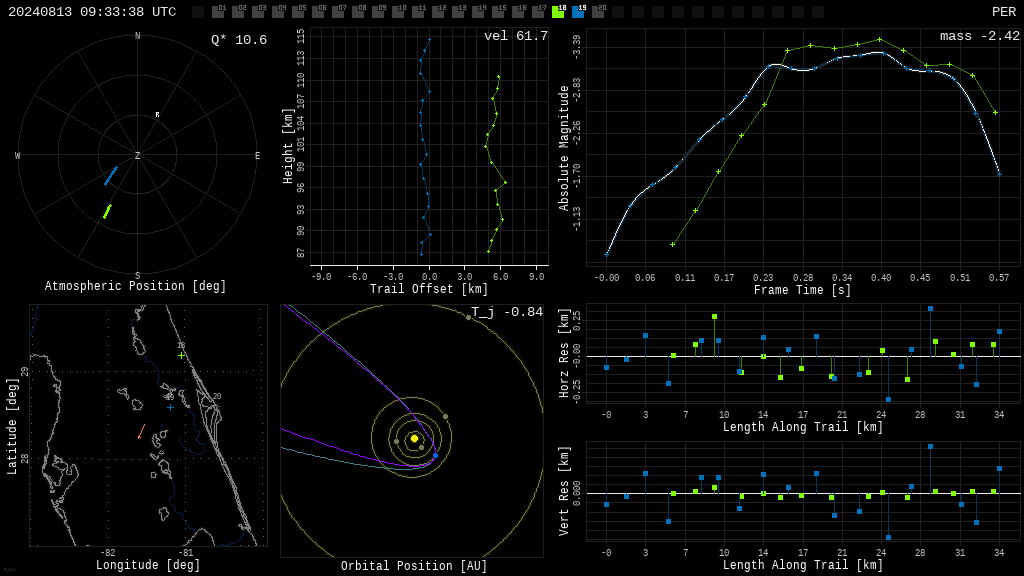Click the gray station 10 indicator square
The height and width of the screenshot is (576, 1024).
click(398, 12)
